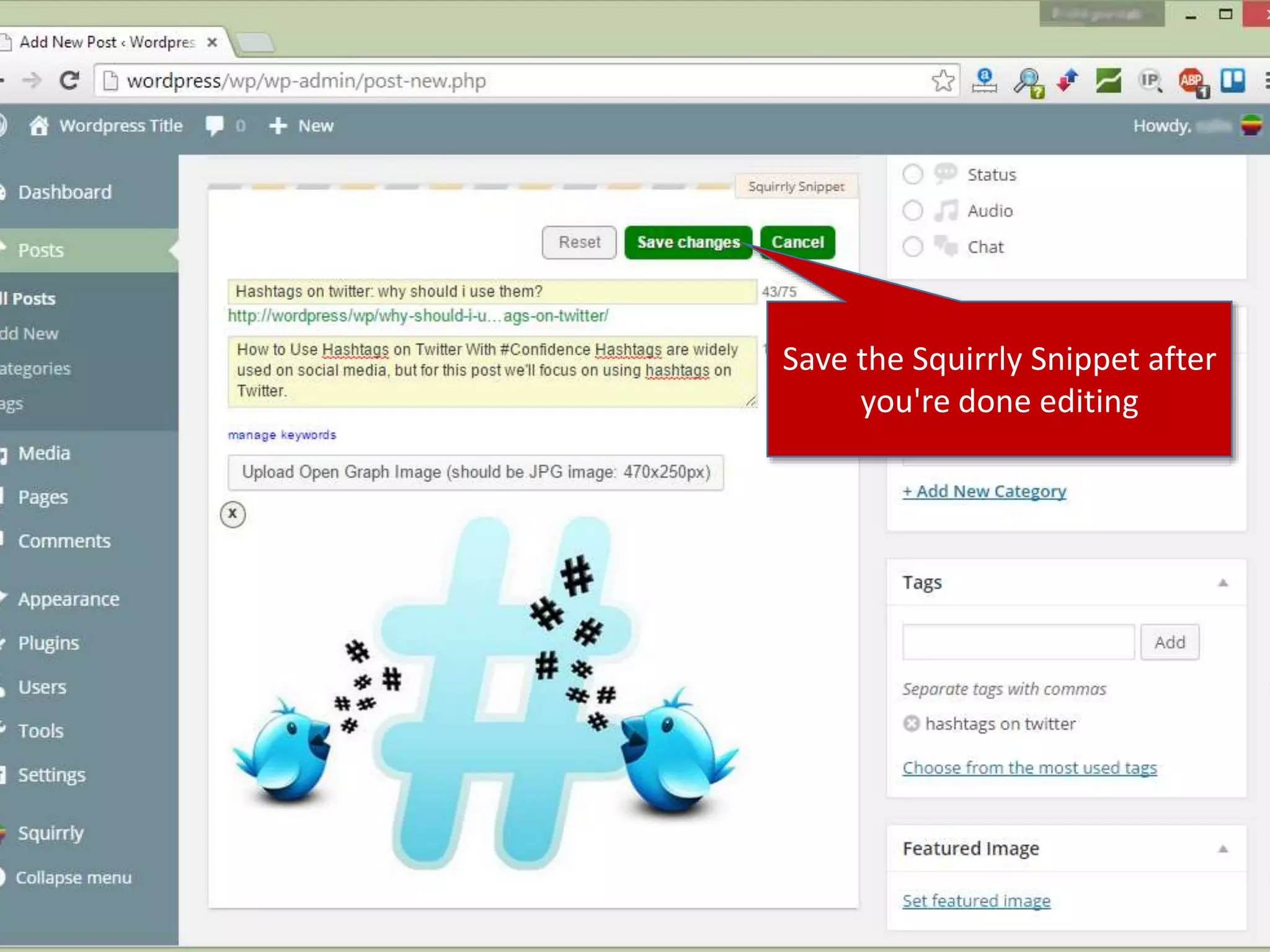Select the Audio post format
1270x952 pixels.
click(x=913, y=211)
